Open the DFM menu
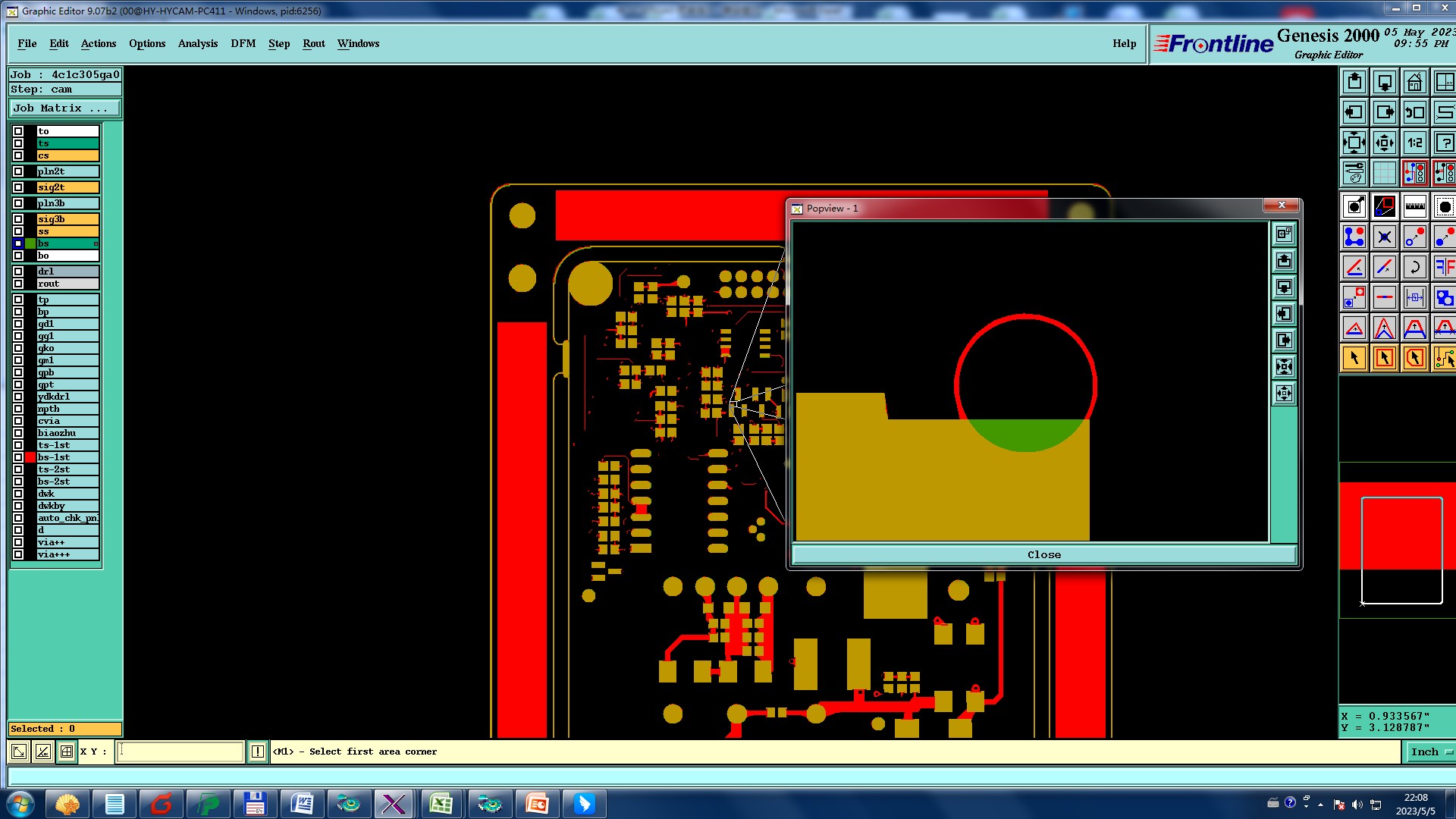This screenshot has width=1456, height=819. coord(243,43)
